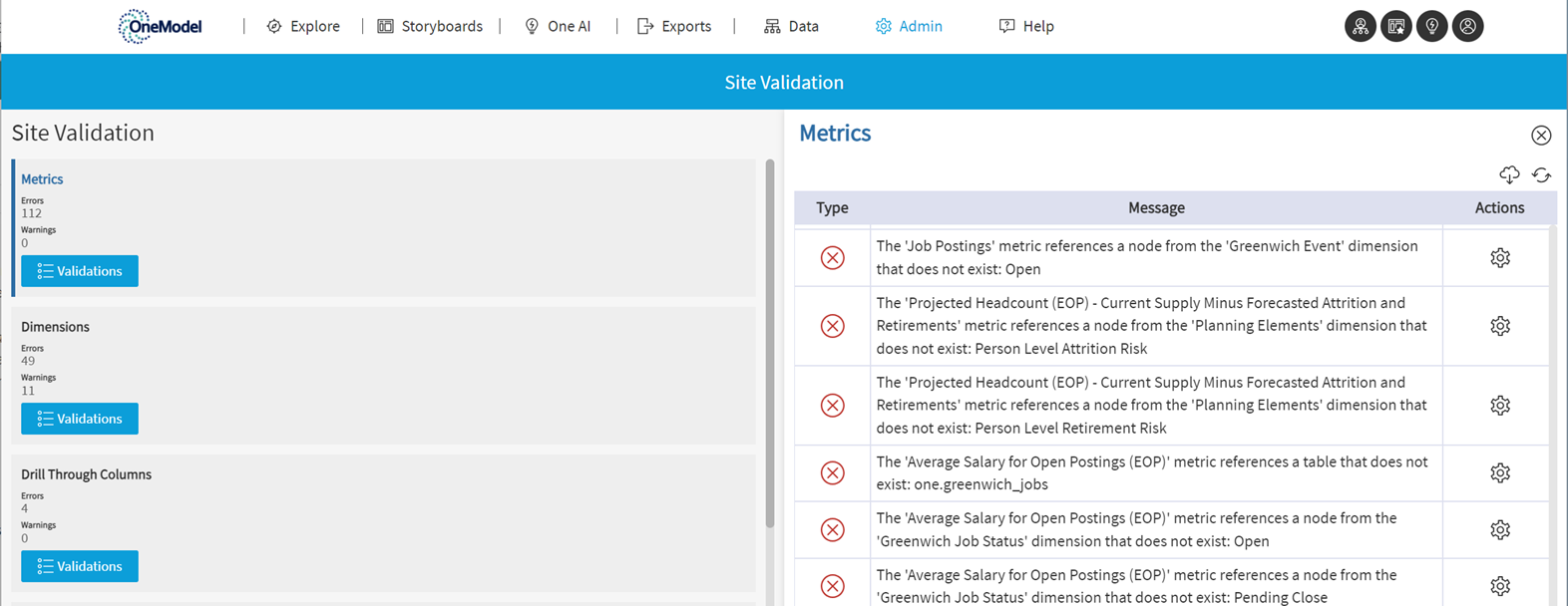Refresh the Metrics validation results
Image resolution: width=1568 pixels, height=606 pixels.
(1541, 175)
